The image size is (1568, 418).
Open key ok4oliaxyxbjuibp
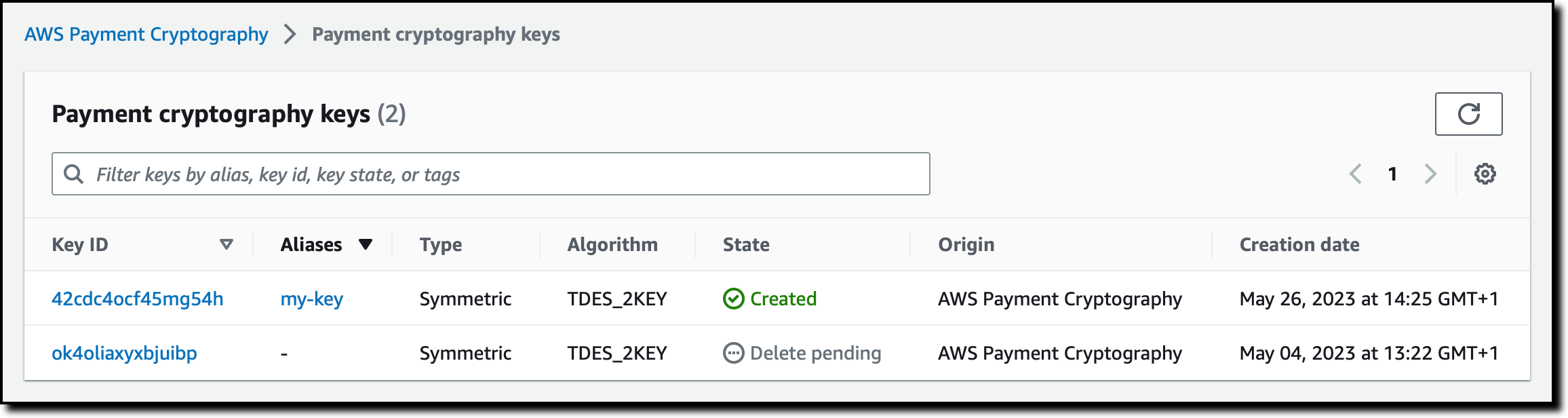124,353
